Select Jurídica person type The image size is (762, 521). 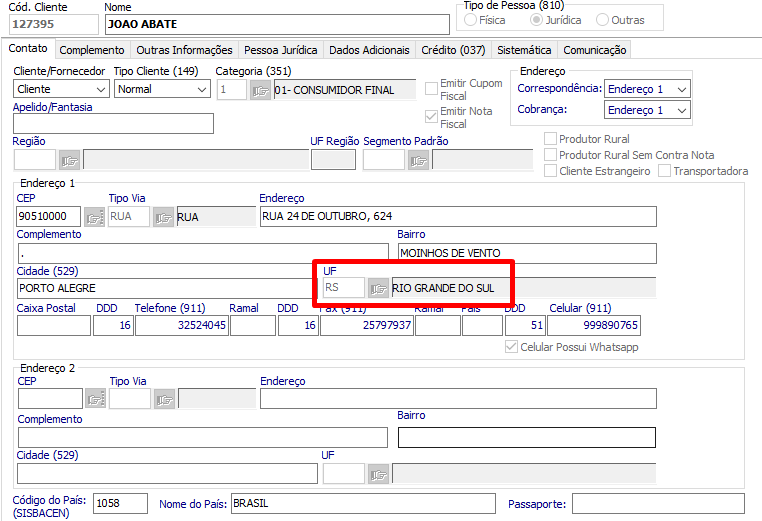pyautogui.click(x=536, y=20)
